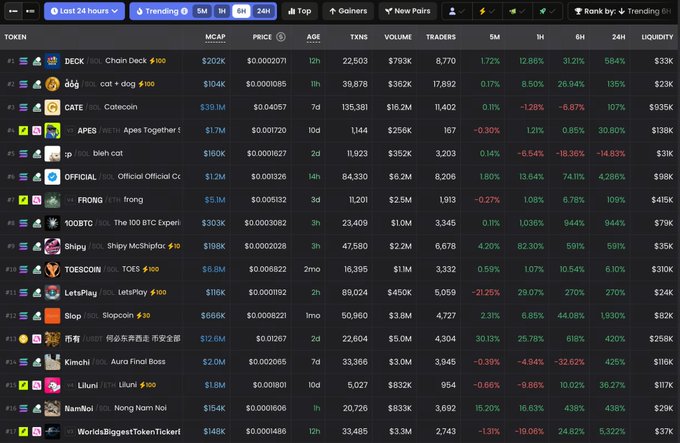Open the Rank by Trending dropdown

[x=623, y=11]
